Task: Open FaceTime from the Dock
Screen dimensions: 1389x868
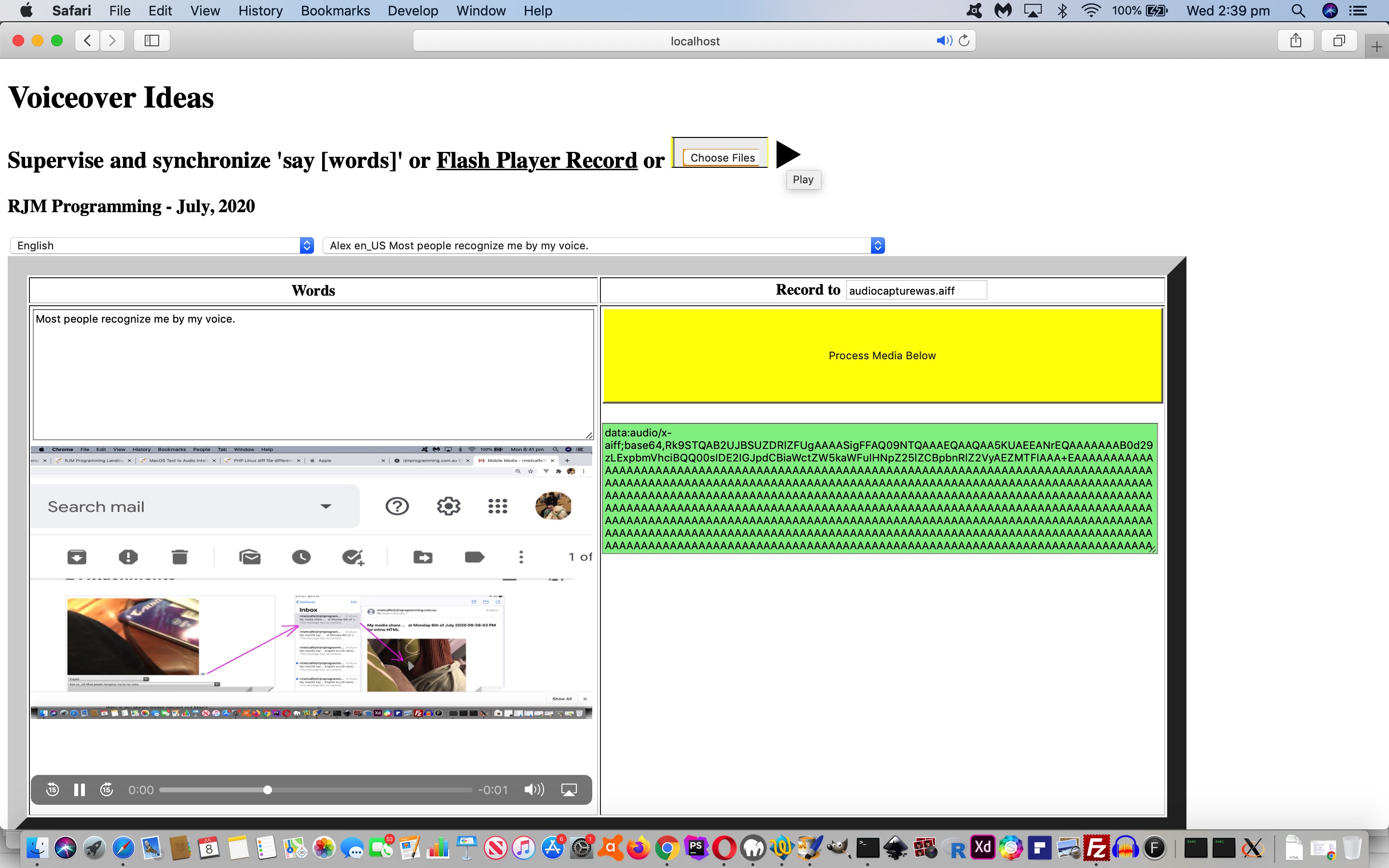Action: (381, 847)
